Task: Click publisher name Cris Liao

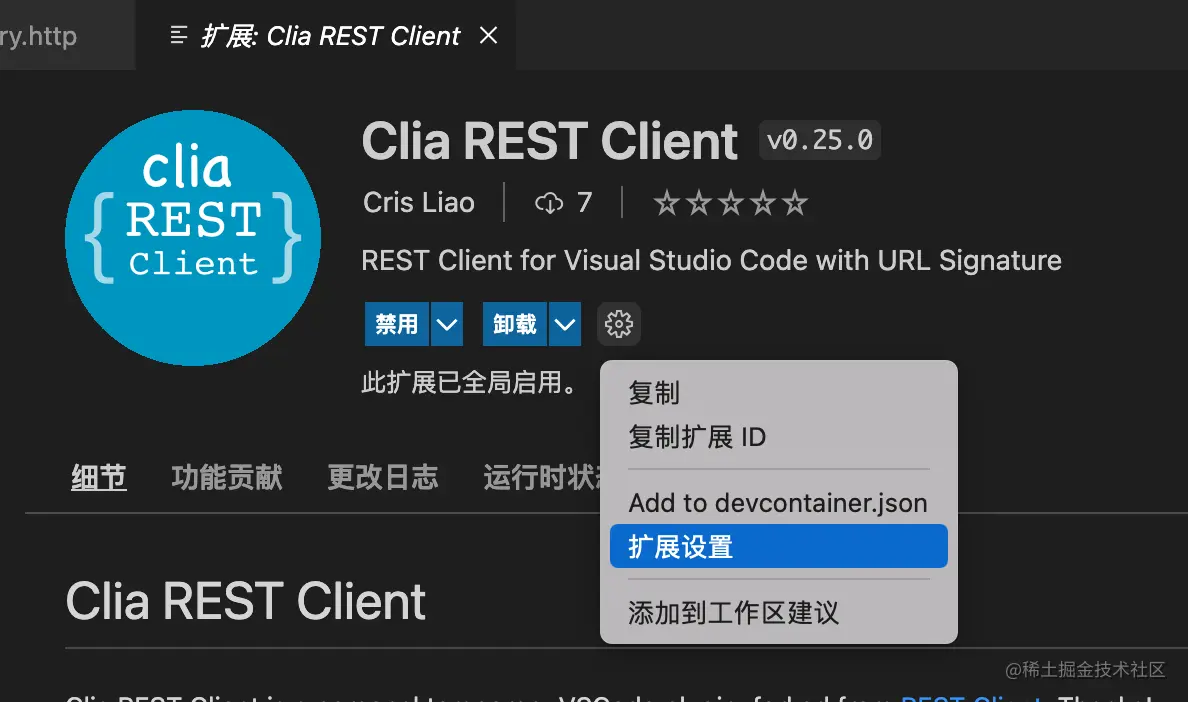Action: 419,203
